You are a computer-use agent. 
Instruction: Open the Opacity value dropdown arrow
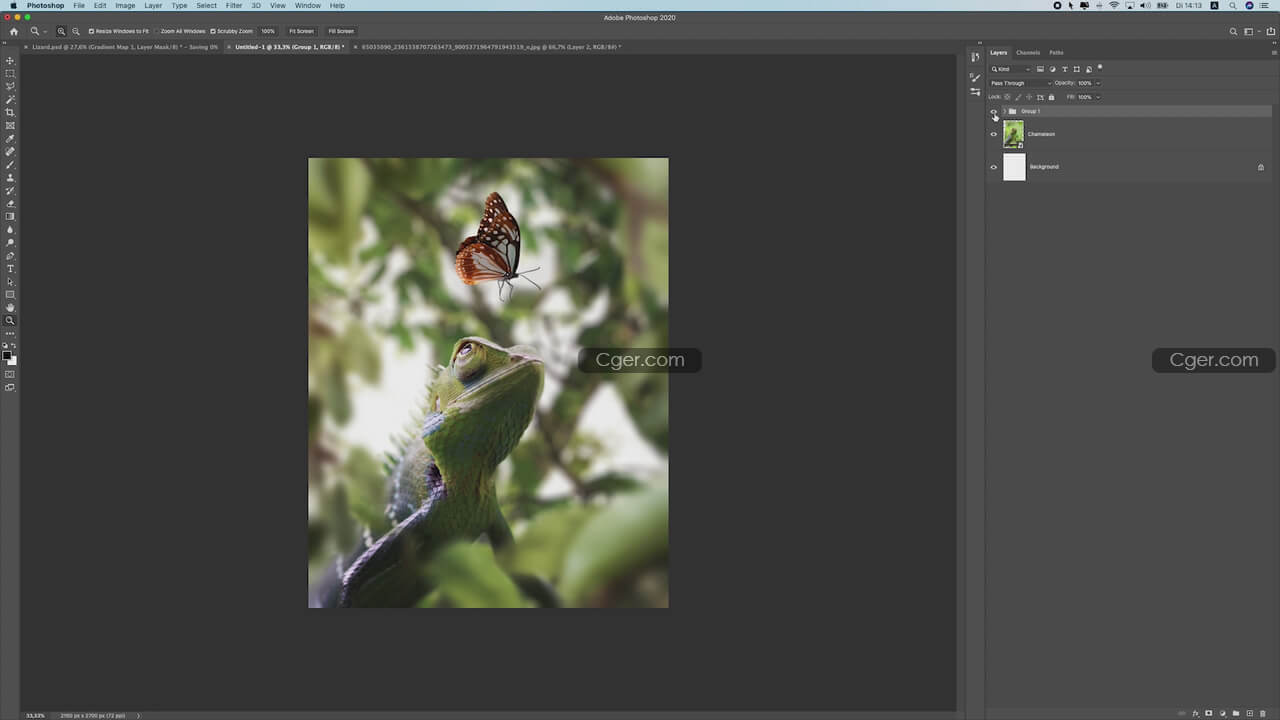point(1098,83)
